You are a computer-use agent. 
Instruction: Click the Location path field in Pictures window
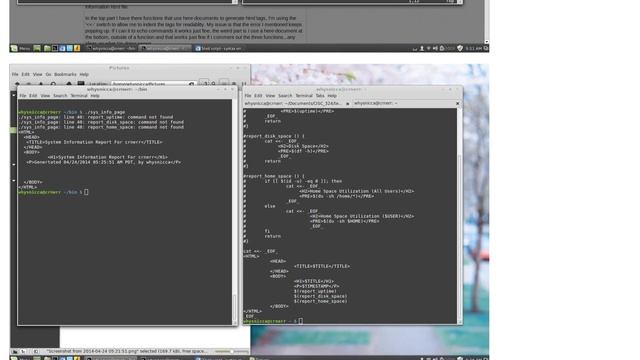click(x=154, y=84)
